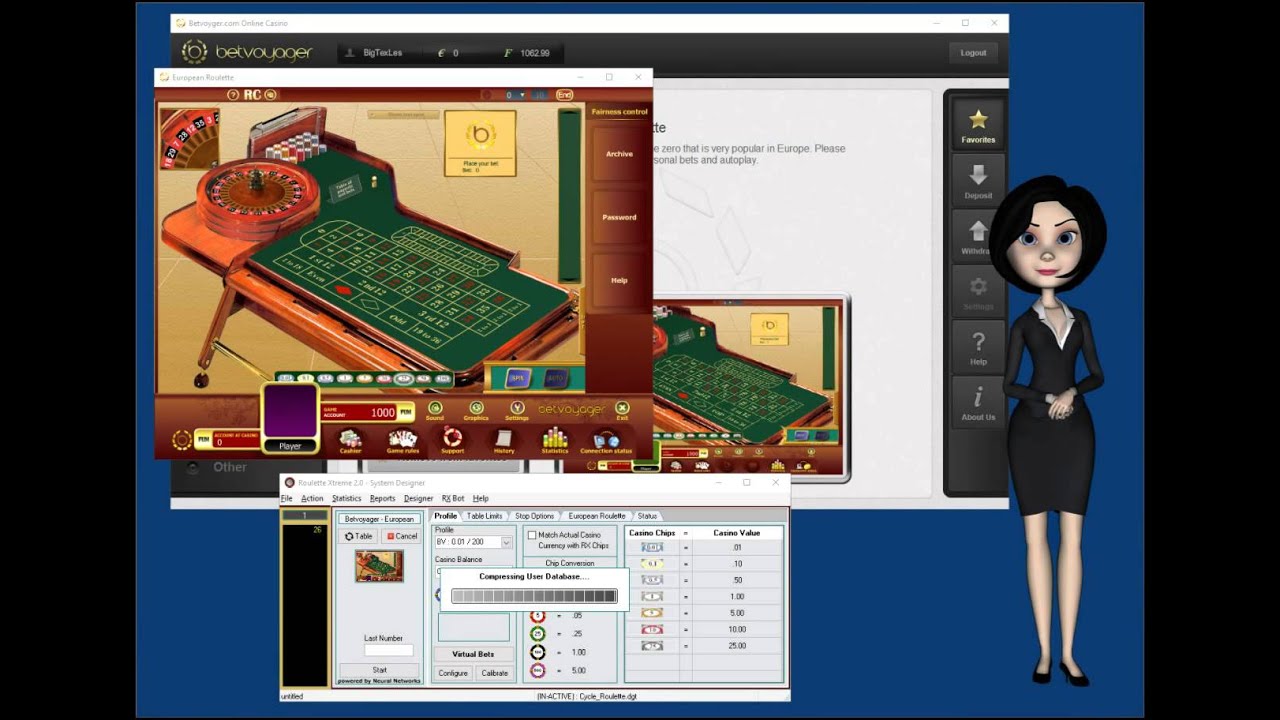Select the red 10.00 casino chip icon
This screenshot has height=720, width=1280.
click(652, 629)
